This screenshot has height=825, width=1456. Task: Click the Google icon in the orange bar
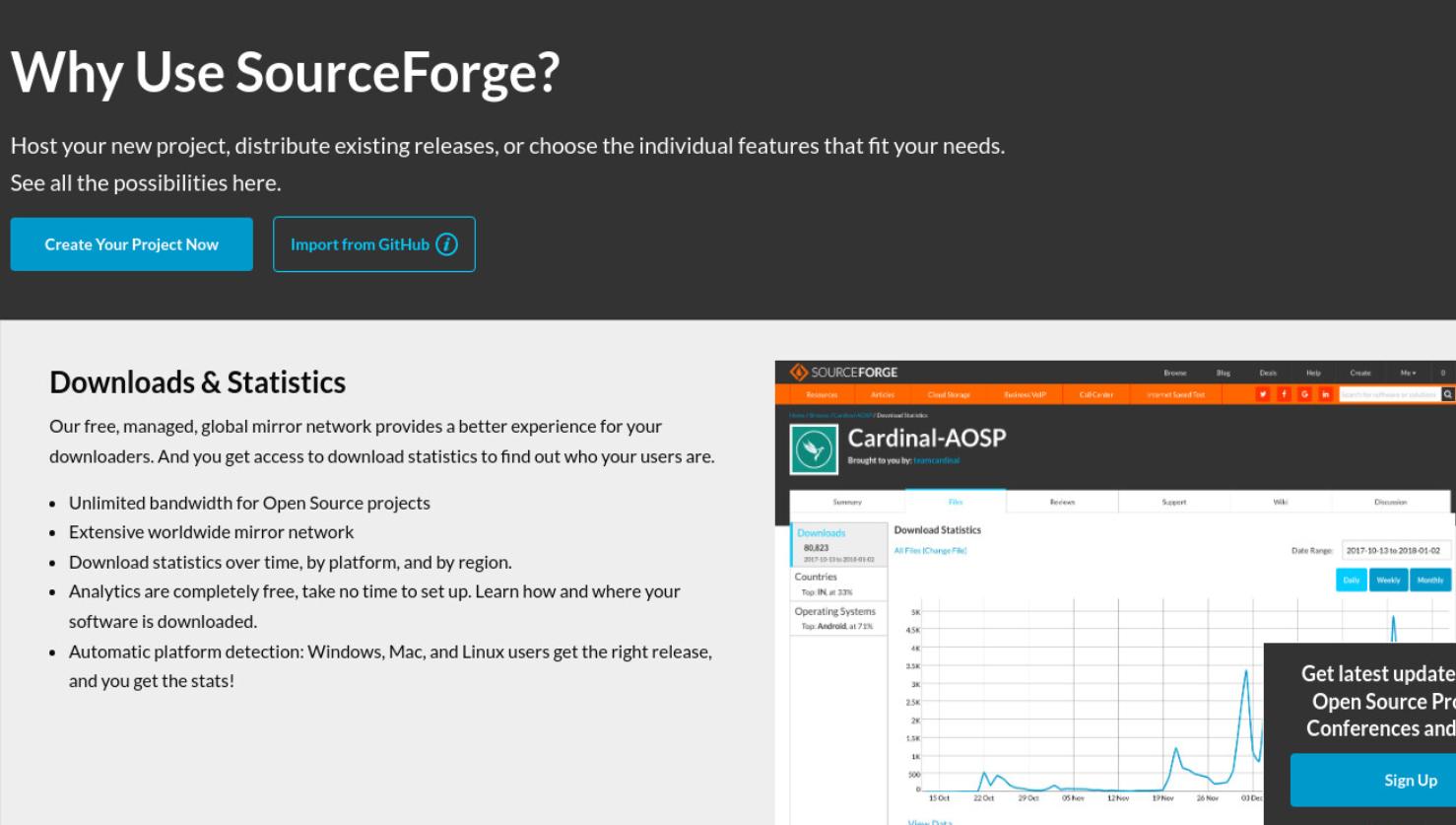pos(1304,394)
